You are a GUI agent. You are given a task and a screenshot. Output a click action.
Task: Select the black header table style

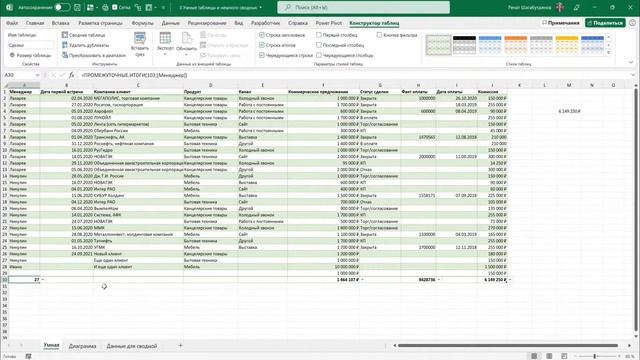click(x=464, y=45)
